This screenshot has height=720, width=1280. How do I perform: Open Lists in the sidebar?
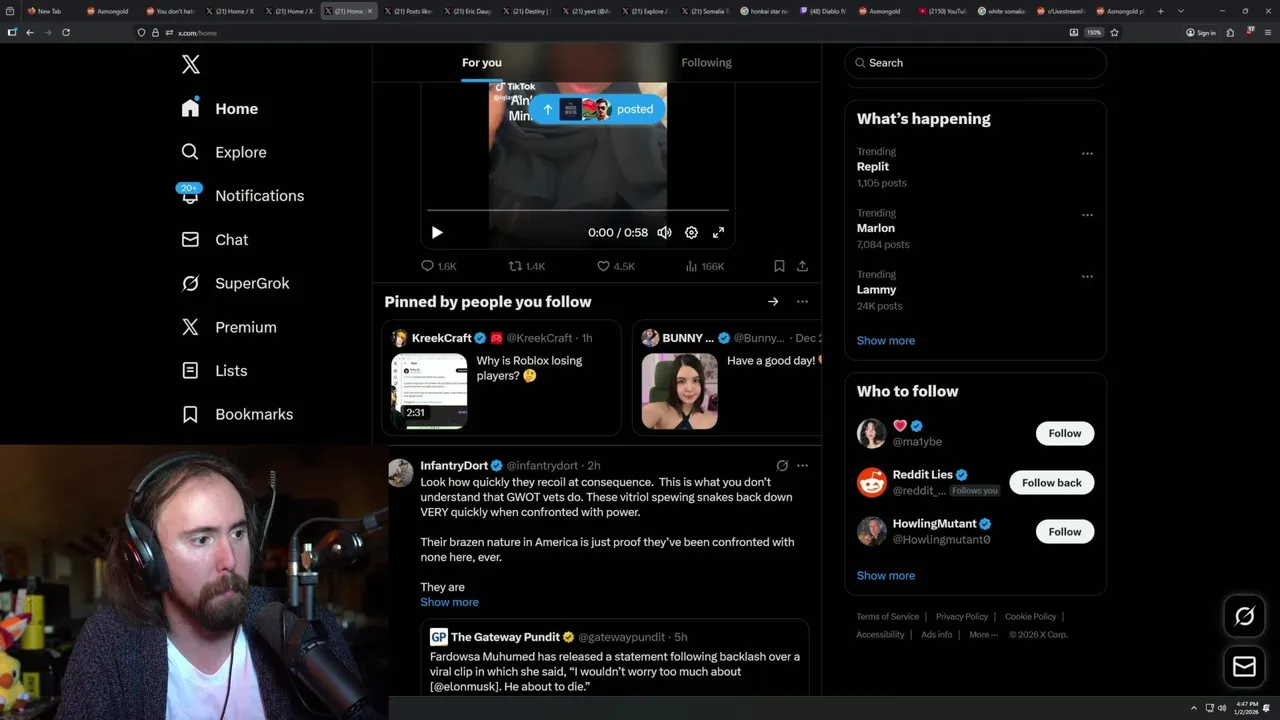(214, 371)
